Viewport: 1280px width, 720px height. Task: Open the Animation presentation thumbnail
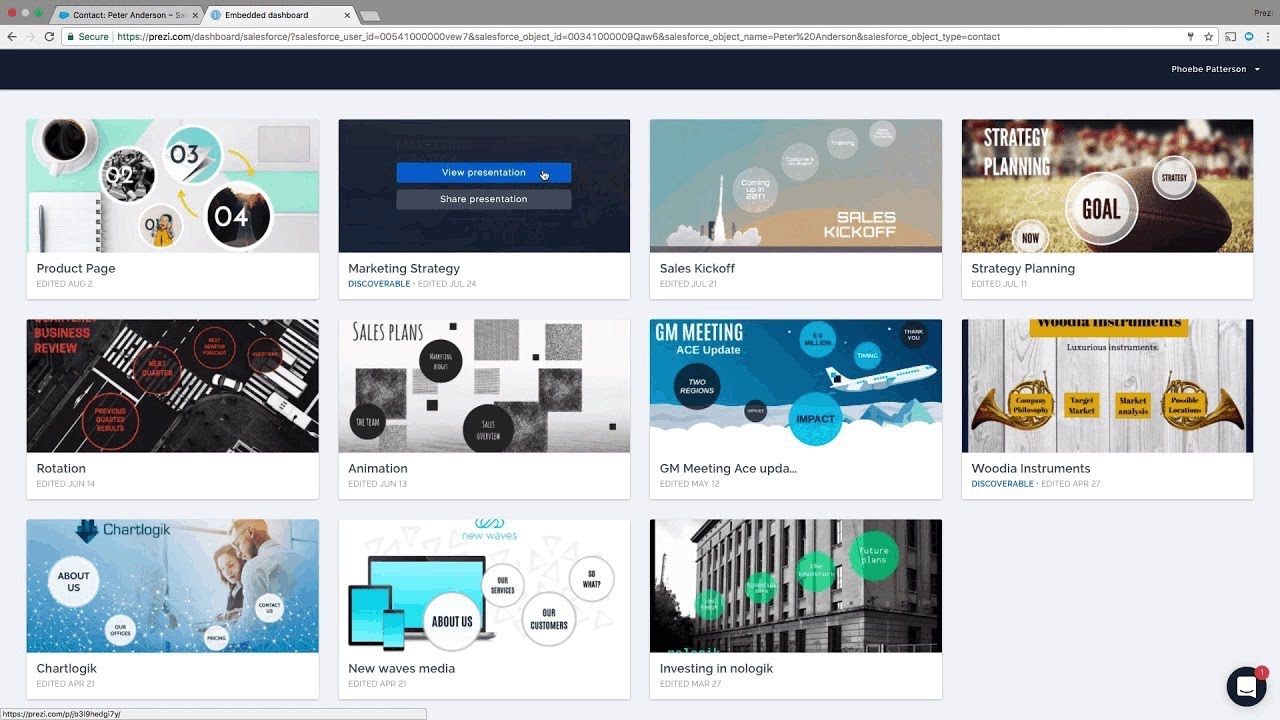[484, 386]
